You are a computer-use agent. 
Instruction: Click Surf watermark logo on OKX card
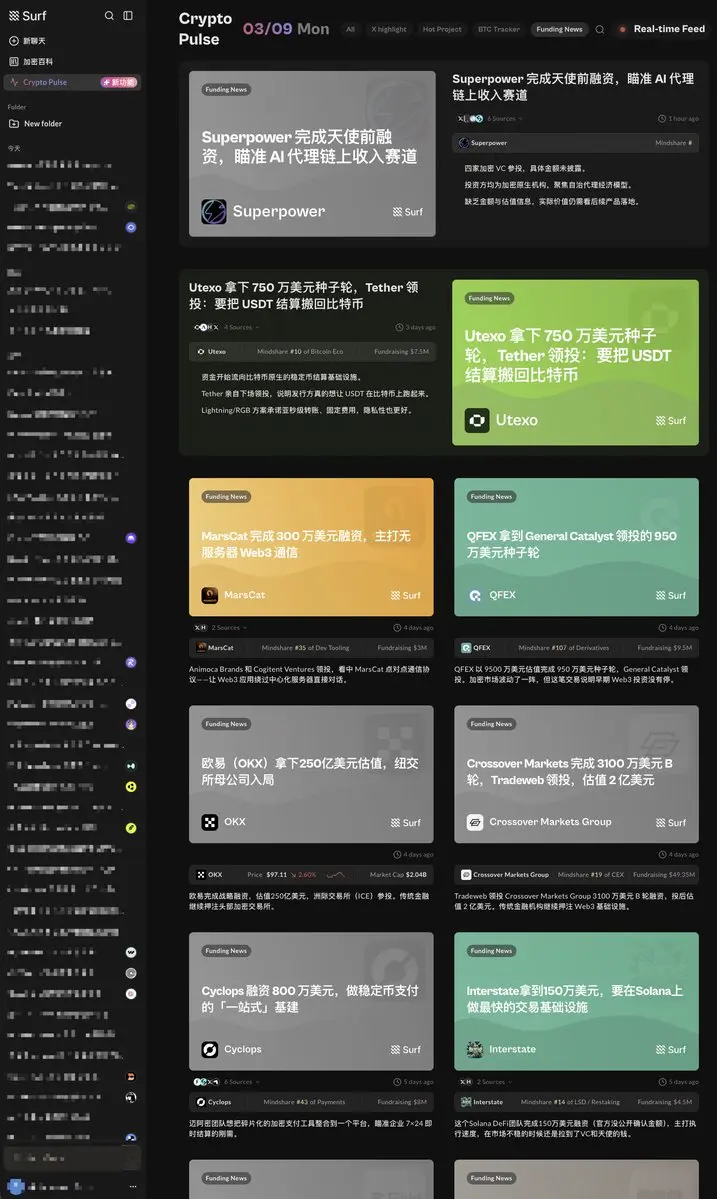[x=406, y=823]
